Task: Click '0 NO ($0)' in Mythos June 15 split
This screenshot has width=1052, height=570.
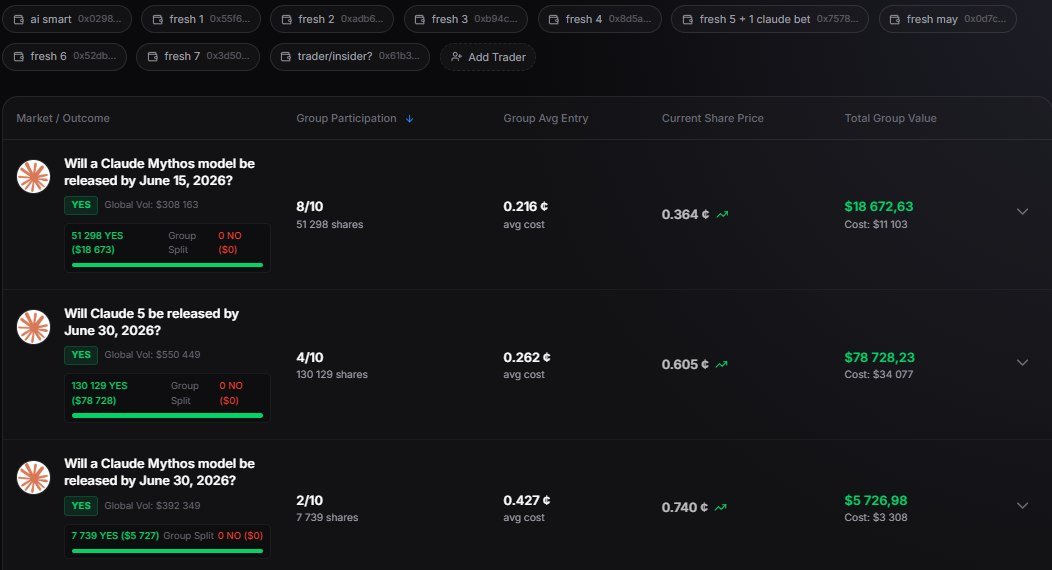Action: [229, 243]
